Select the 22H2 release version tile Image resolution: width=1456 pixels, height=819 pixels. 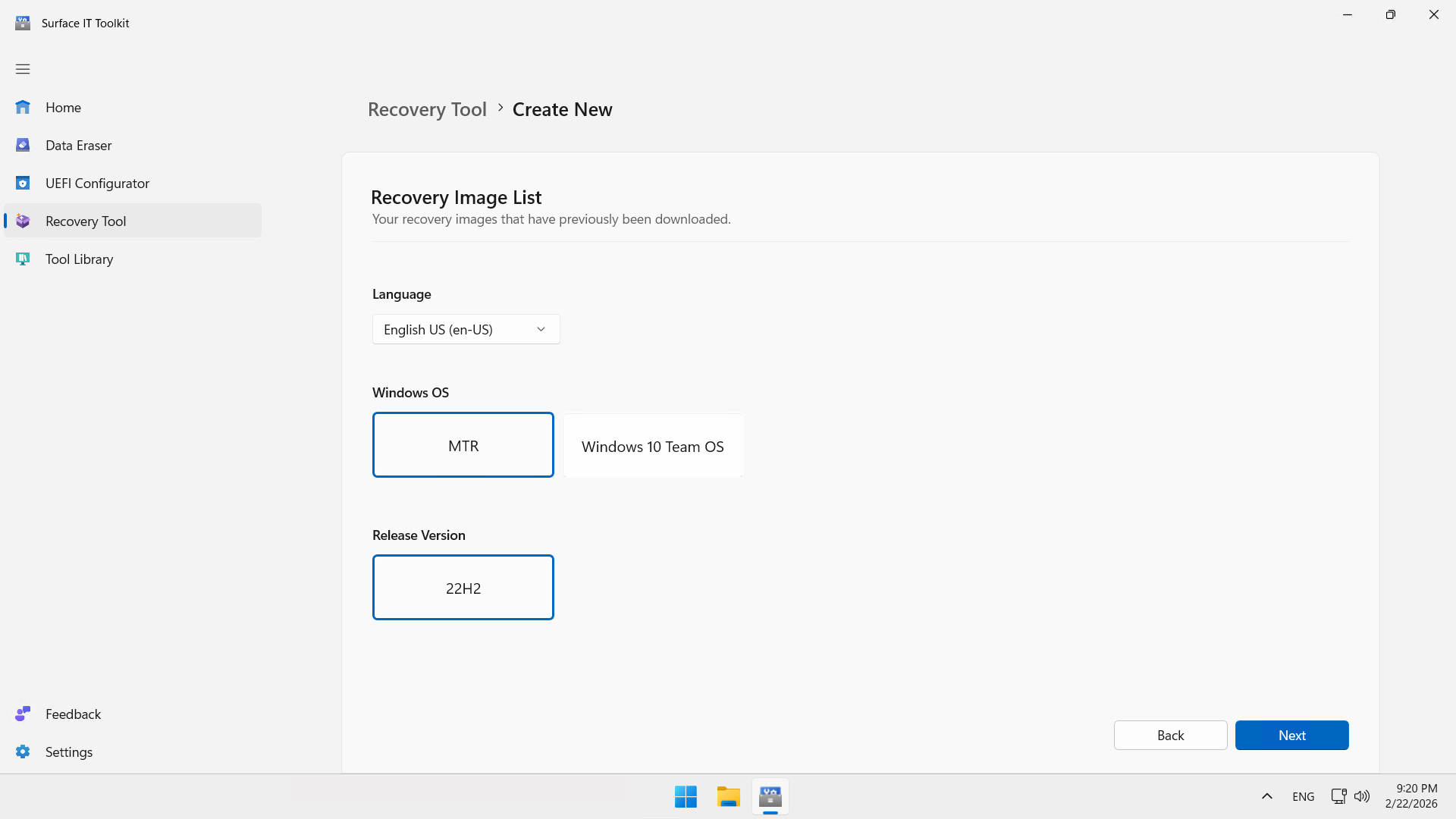pos(463,588)
